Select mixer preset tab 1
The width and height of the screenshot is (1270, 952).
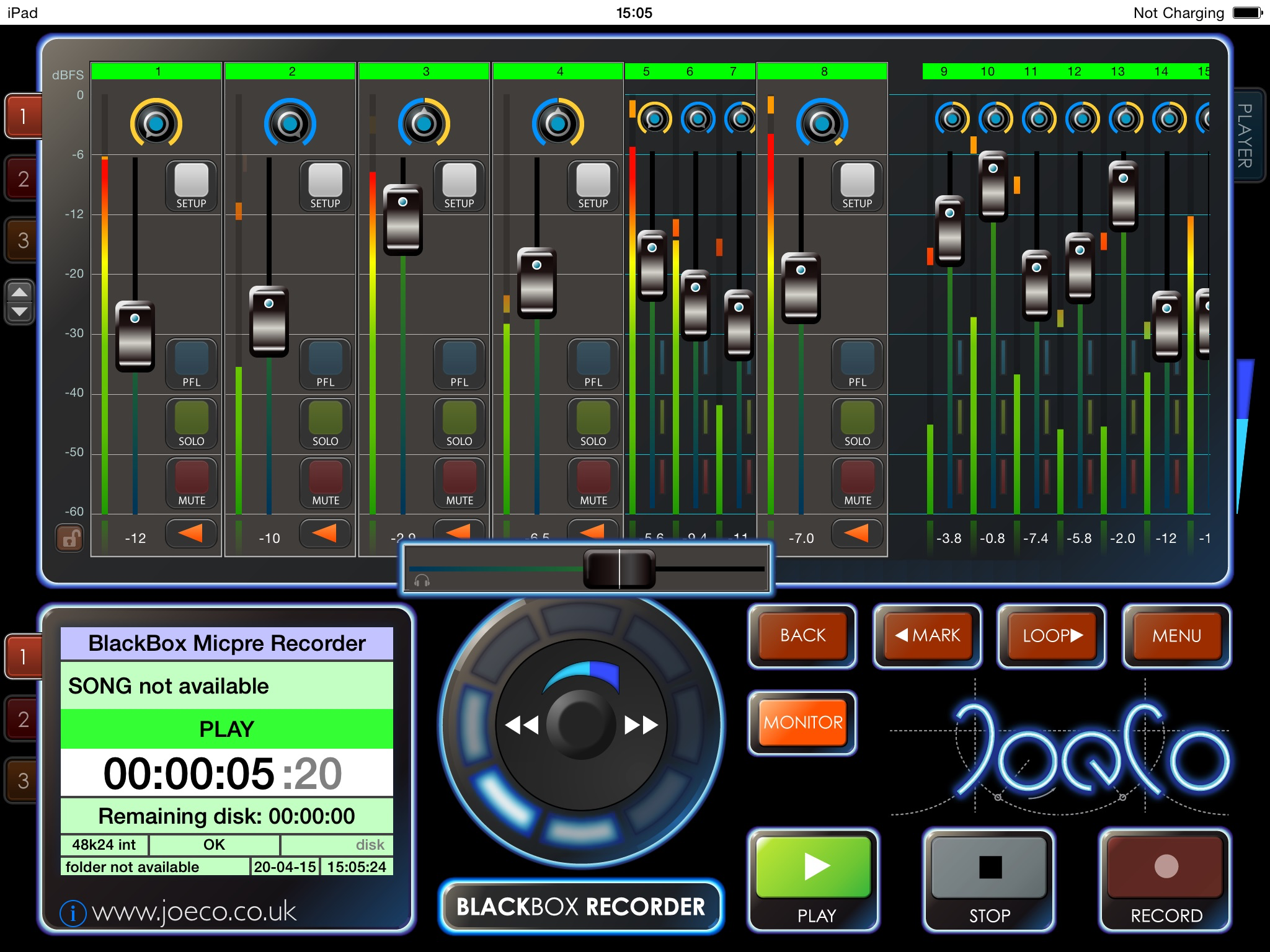[x=23, y=116]
